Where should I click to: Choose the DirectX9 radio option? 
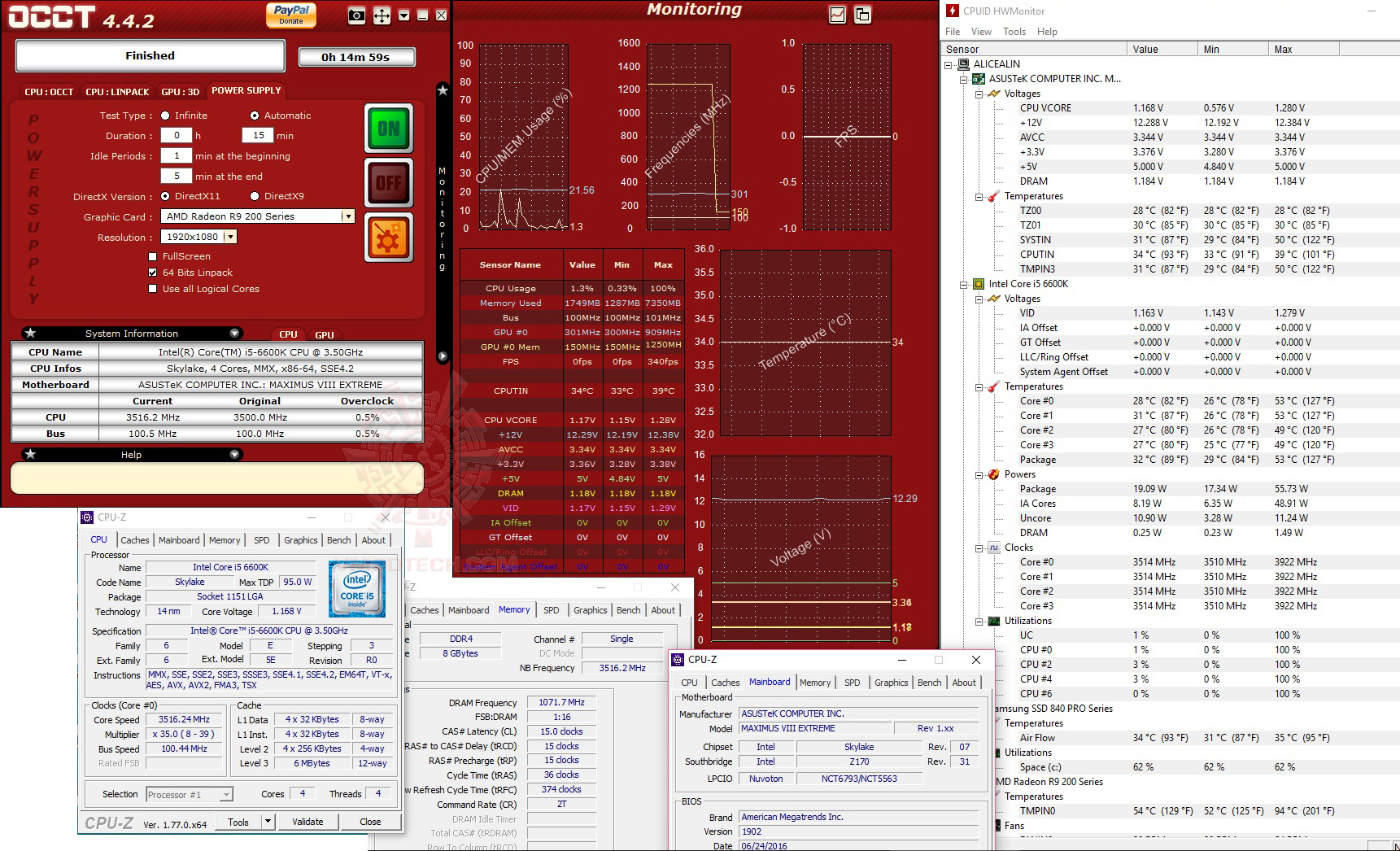click(x=255, y=196)
